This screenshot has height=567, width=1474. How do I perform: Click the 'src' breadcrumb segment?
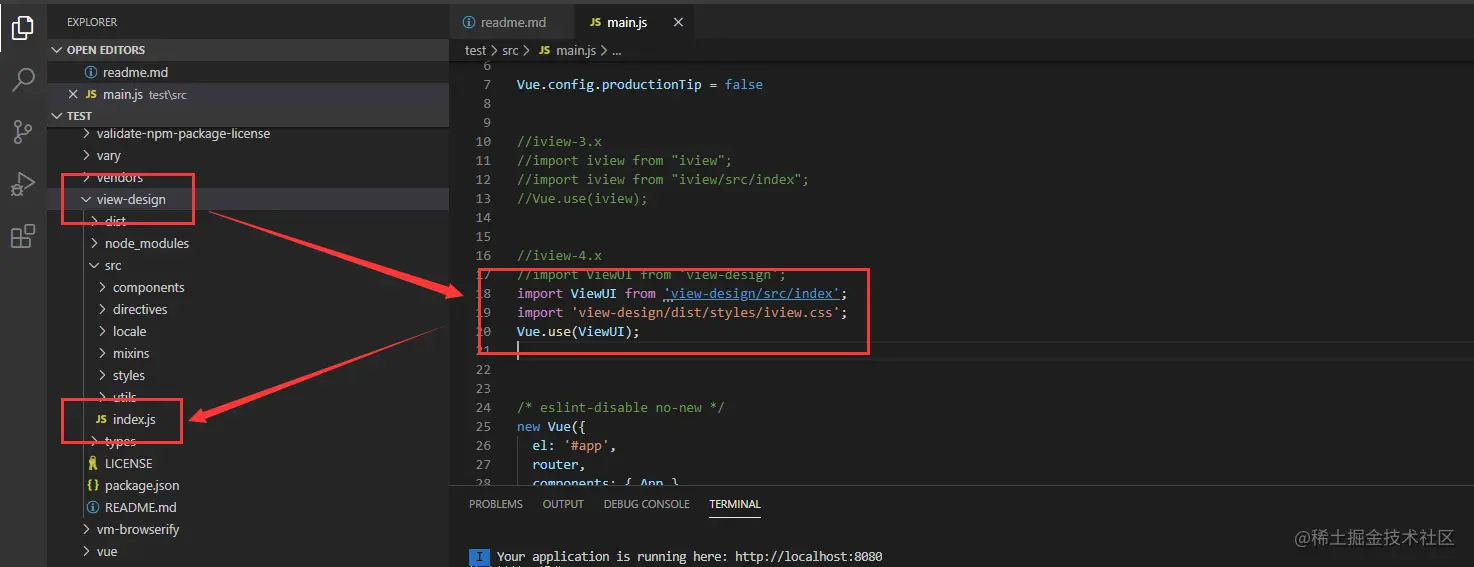(x=510, y=50)
